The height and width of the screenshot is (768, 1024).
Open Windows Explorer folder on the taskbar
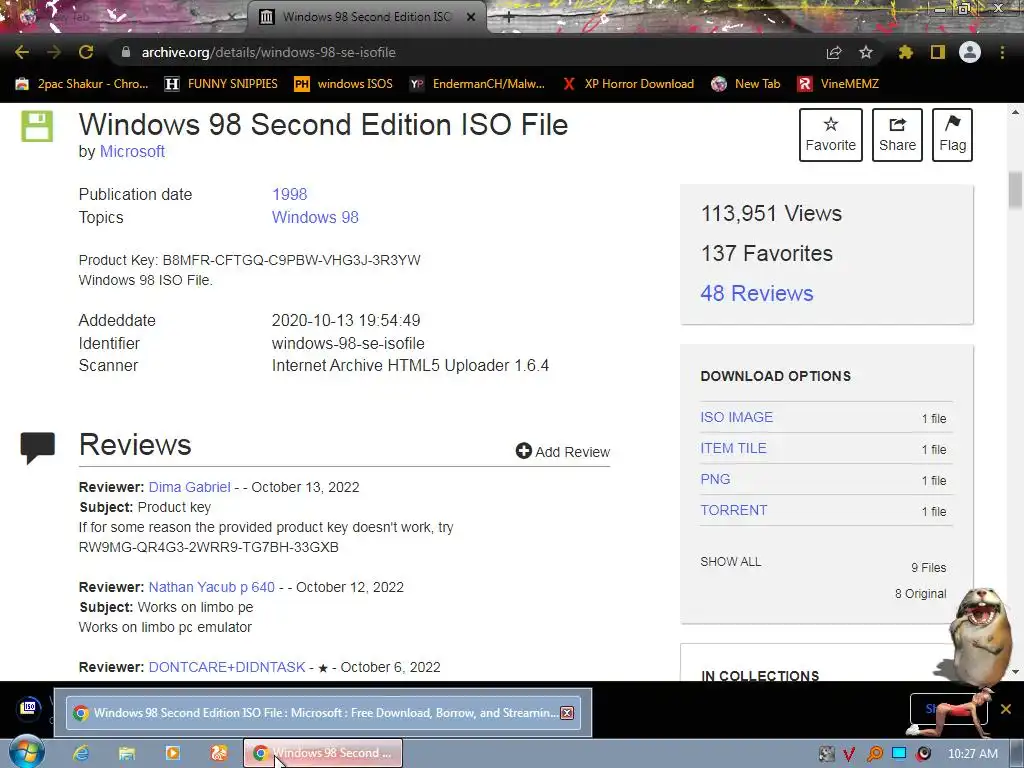(x=127, y=753)
